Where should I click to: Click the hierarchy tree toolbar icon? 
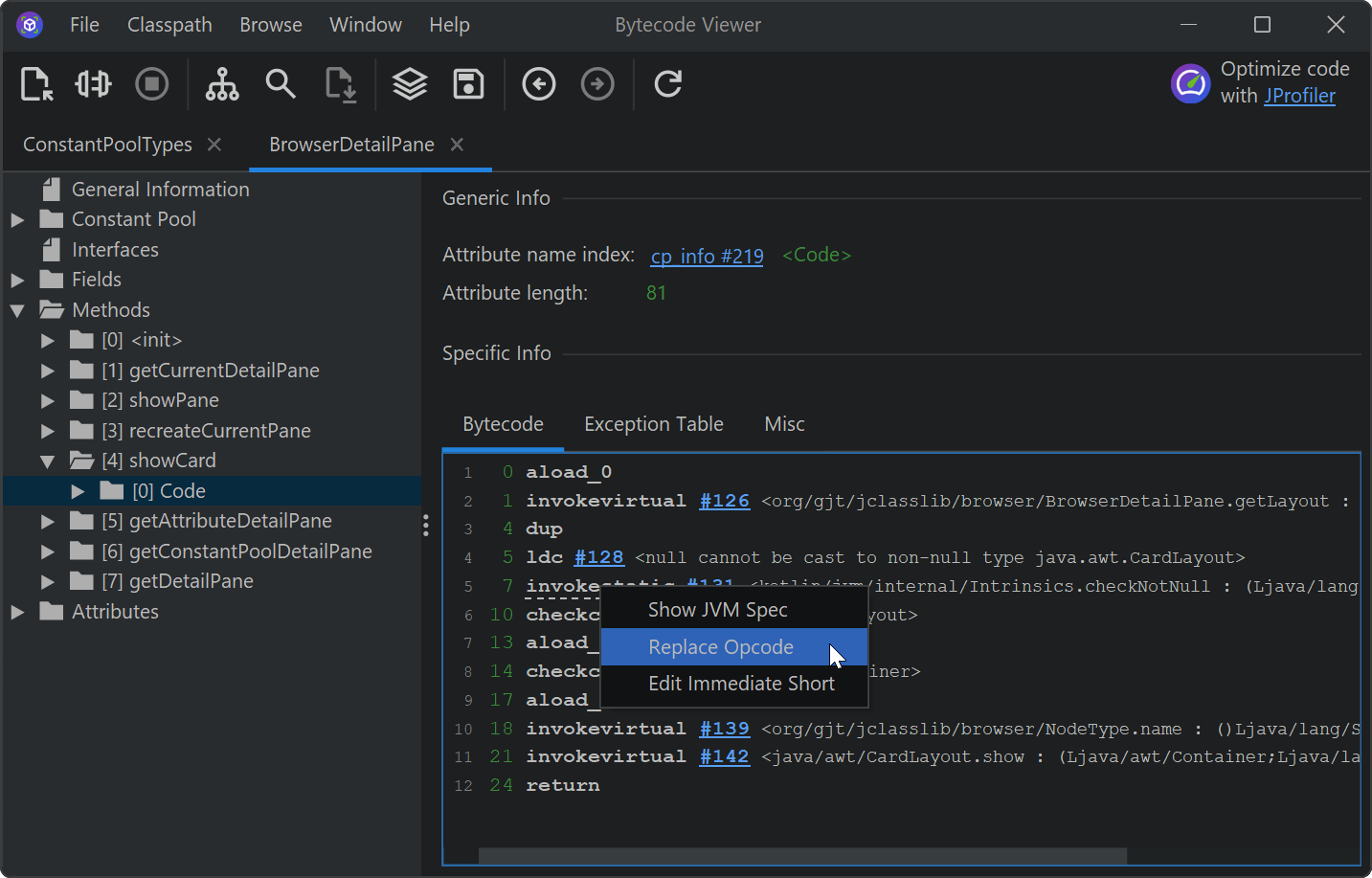(x=222, y=84)
